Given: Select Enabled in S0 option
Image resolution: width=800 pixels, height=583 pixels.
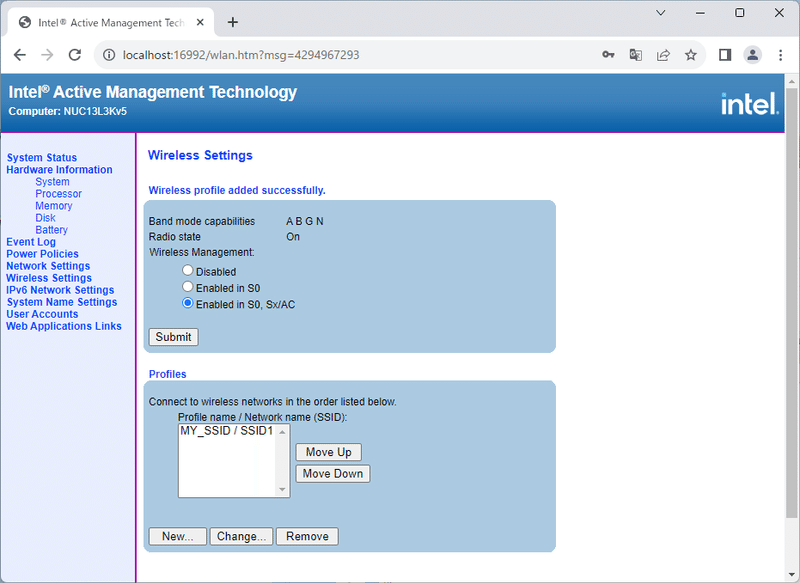Looking at the screenshot, I should (188, 287).
